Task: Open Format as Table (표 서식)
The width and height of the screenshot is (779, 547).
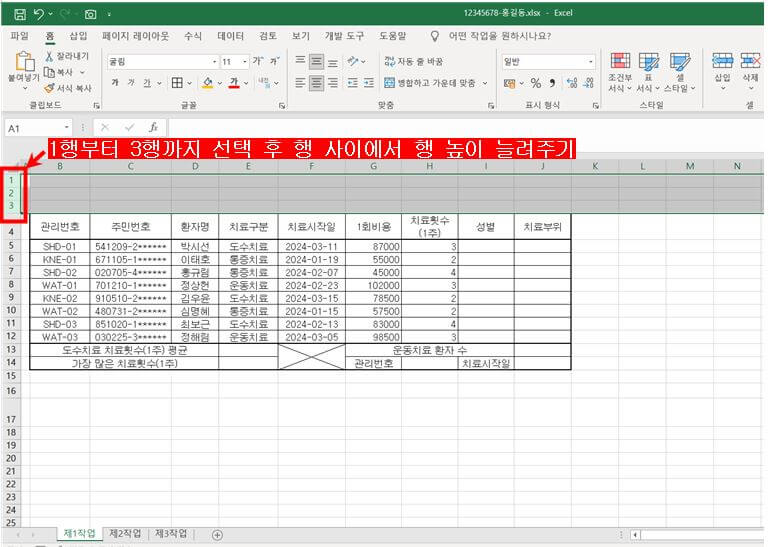Action: 648,73
